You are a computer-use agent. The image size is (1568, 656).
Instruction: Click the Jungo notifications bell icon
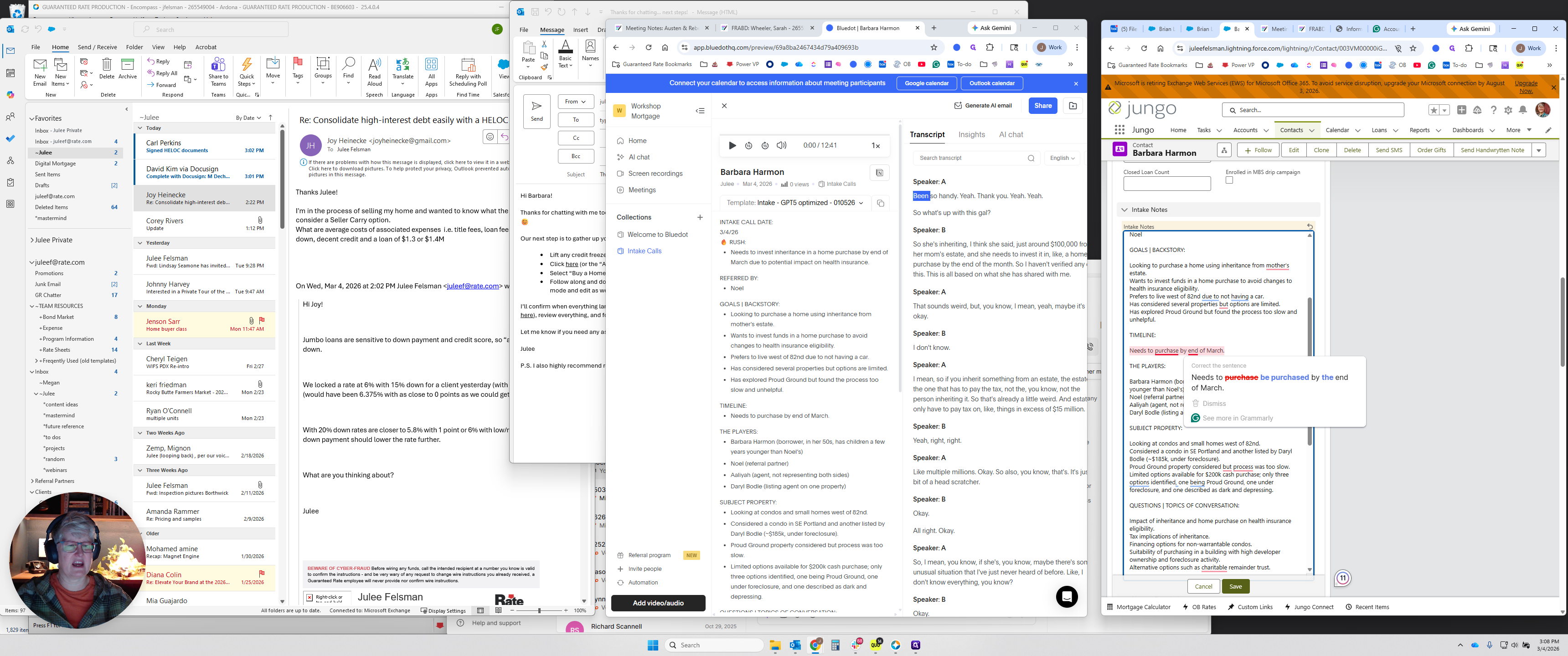tap(1522, 110)
